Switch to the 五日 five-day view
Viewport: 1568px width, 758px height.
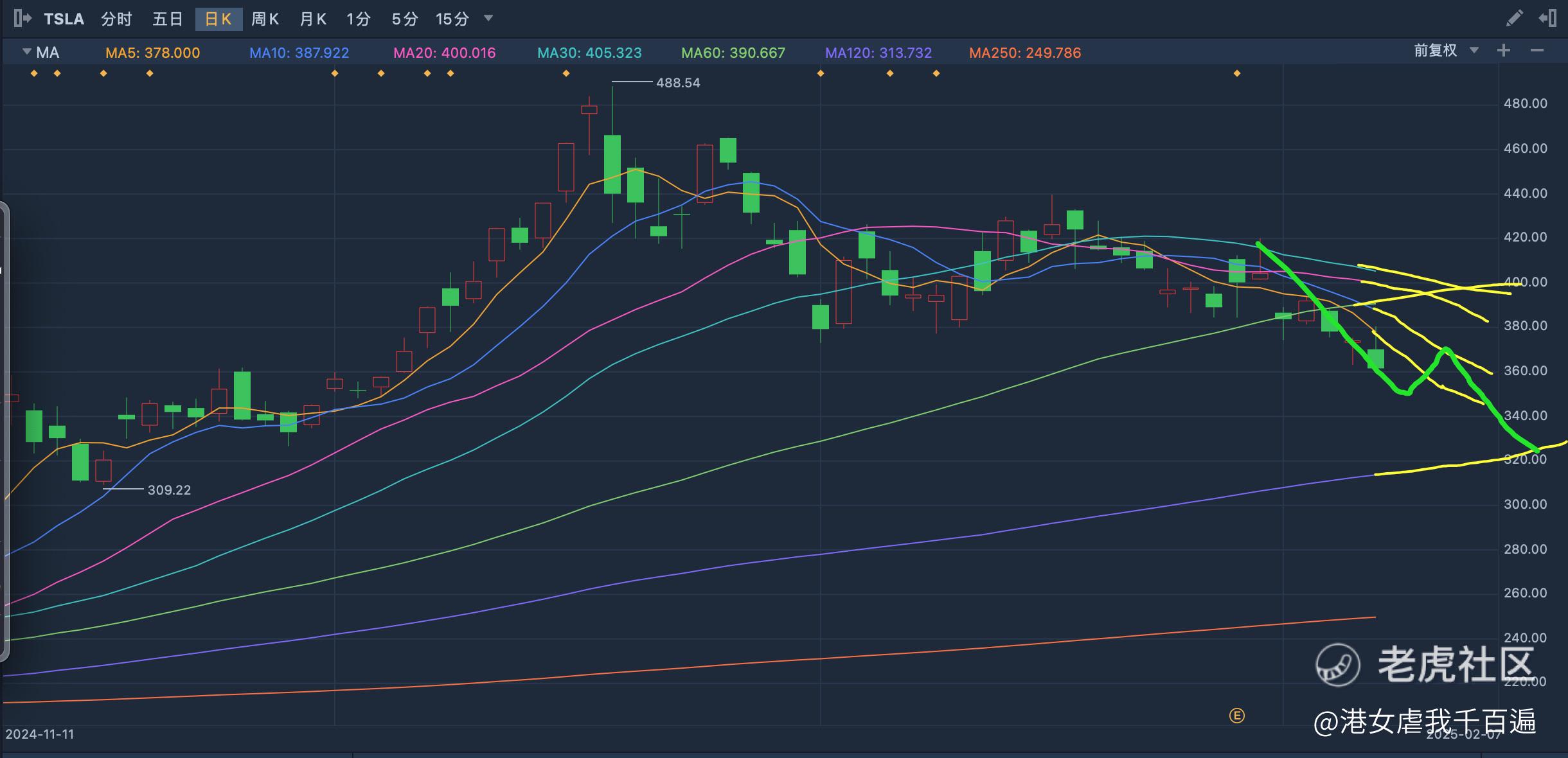click(x=168, y=19)
